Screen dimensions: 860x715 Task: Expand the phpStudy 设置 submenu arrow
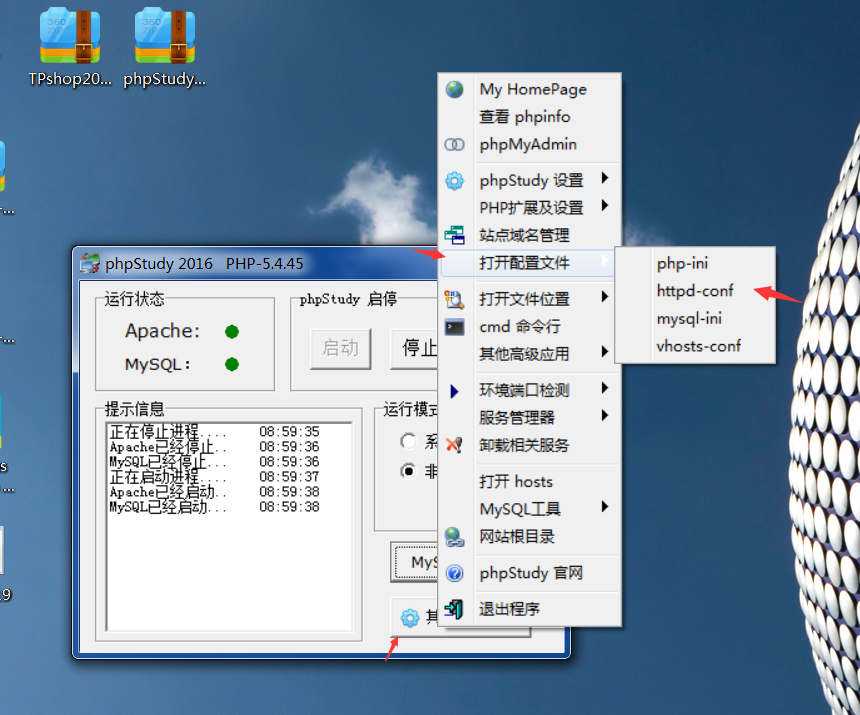pos(604,178)
